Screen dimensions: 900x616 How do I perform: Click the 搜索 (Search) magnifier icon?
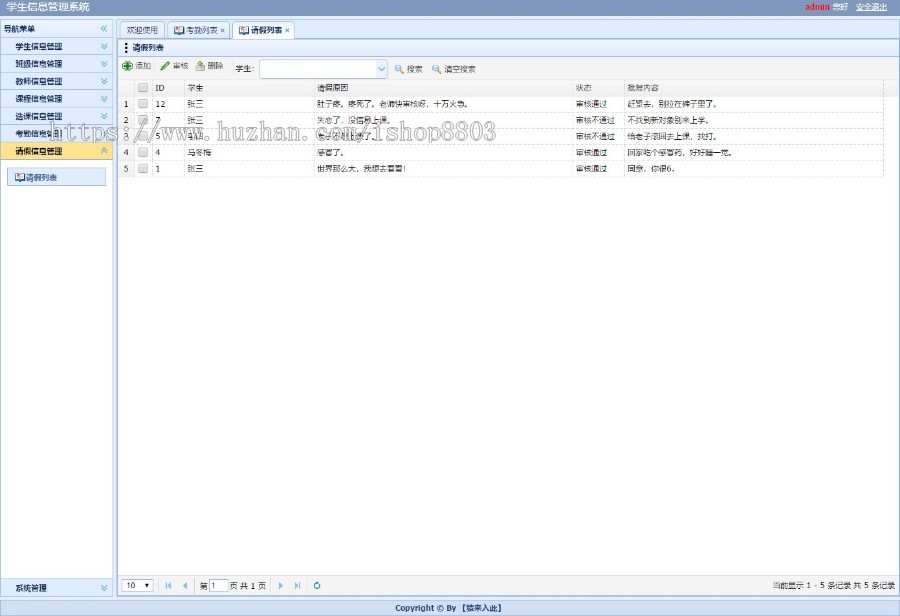[x=397, y=68]
